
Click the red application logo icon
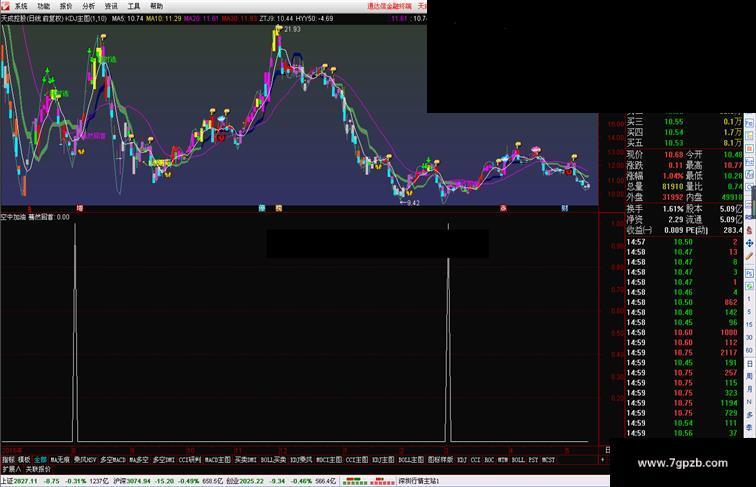5,6
